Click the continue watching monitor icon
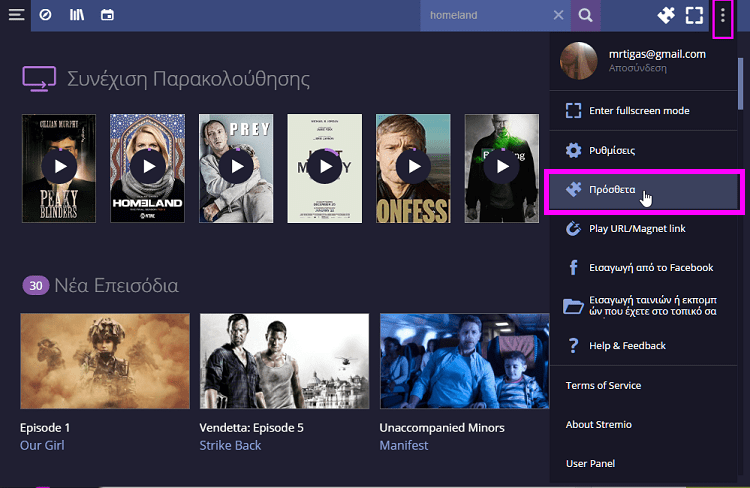The image size is (750, 488). 39,78
